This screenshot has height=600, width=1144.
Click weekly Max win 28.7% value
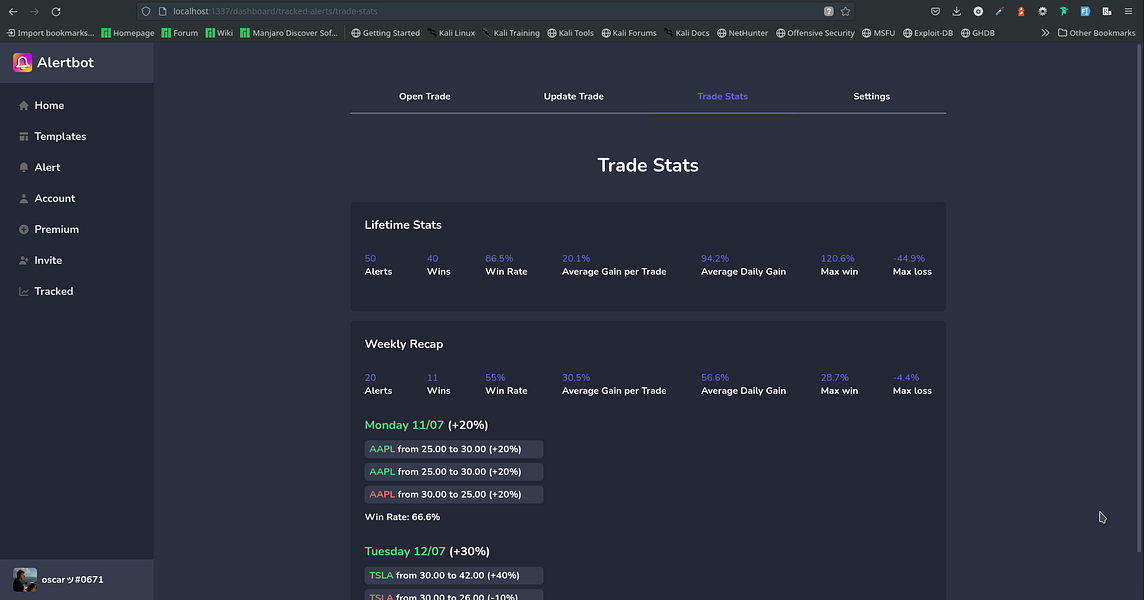[x=835, y=377]
